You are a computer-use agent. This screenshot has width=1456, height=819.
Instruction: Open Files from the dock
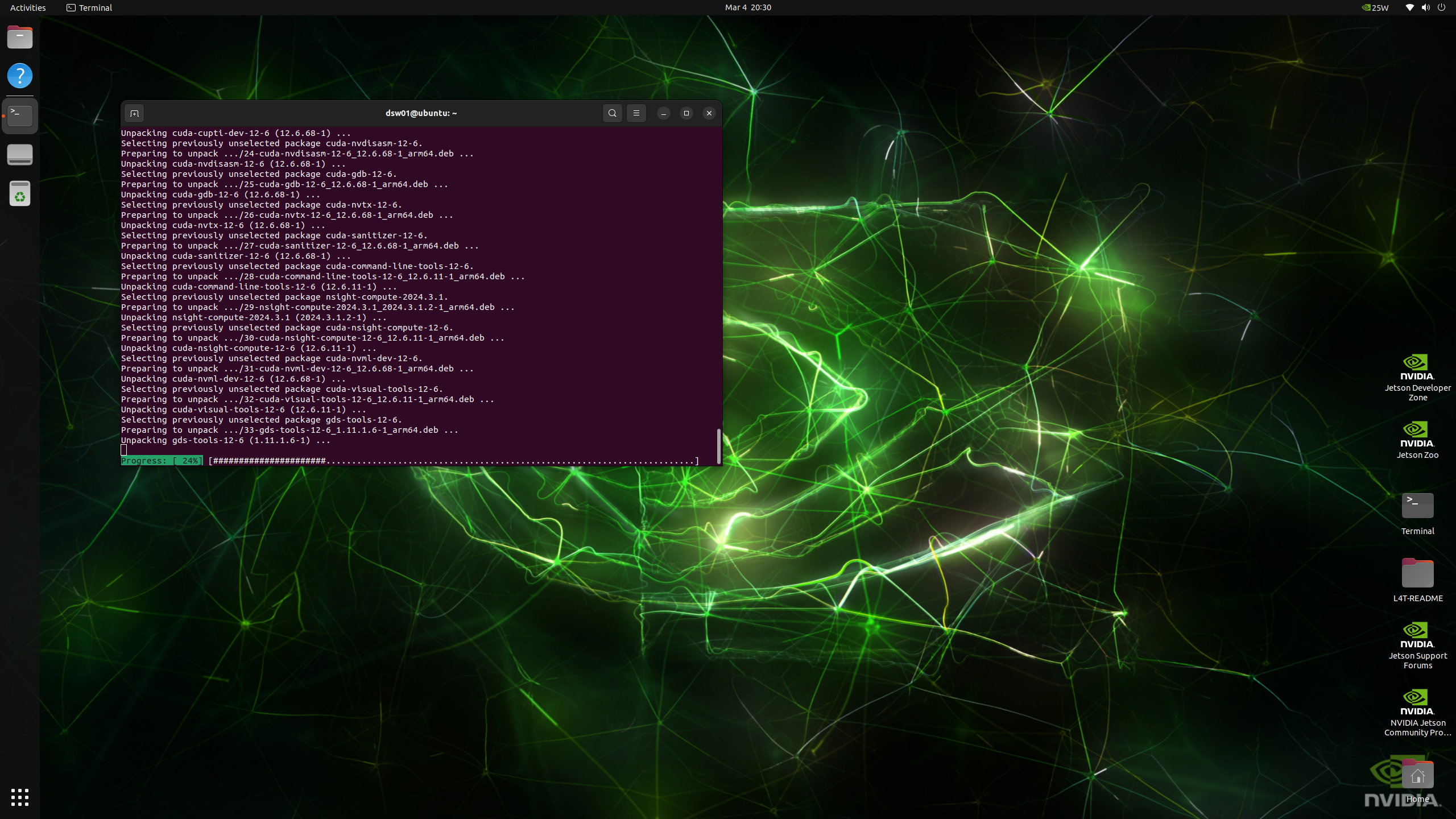click(20, 38)
